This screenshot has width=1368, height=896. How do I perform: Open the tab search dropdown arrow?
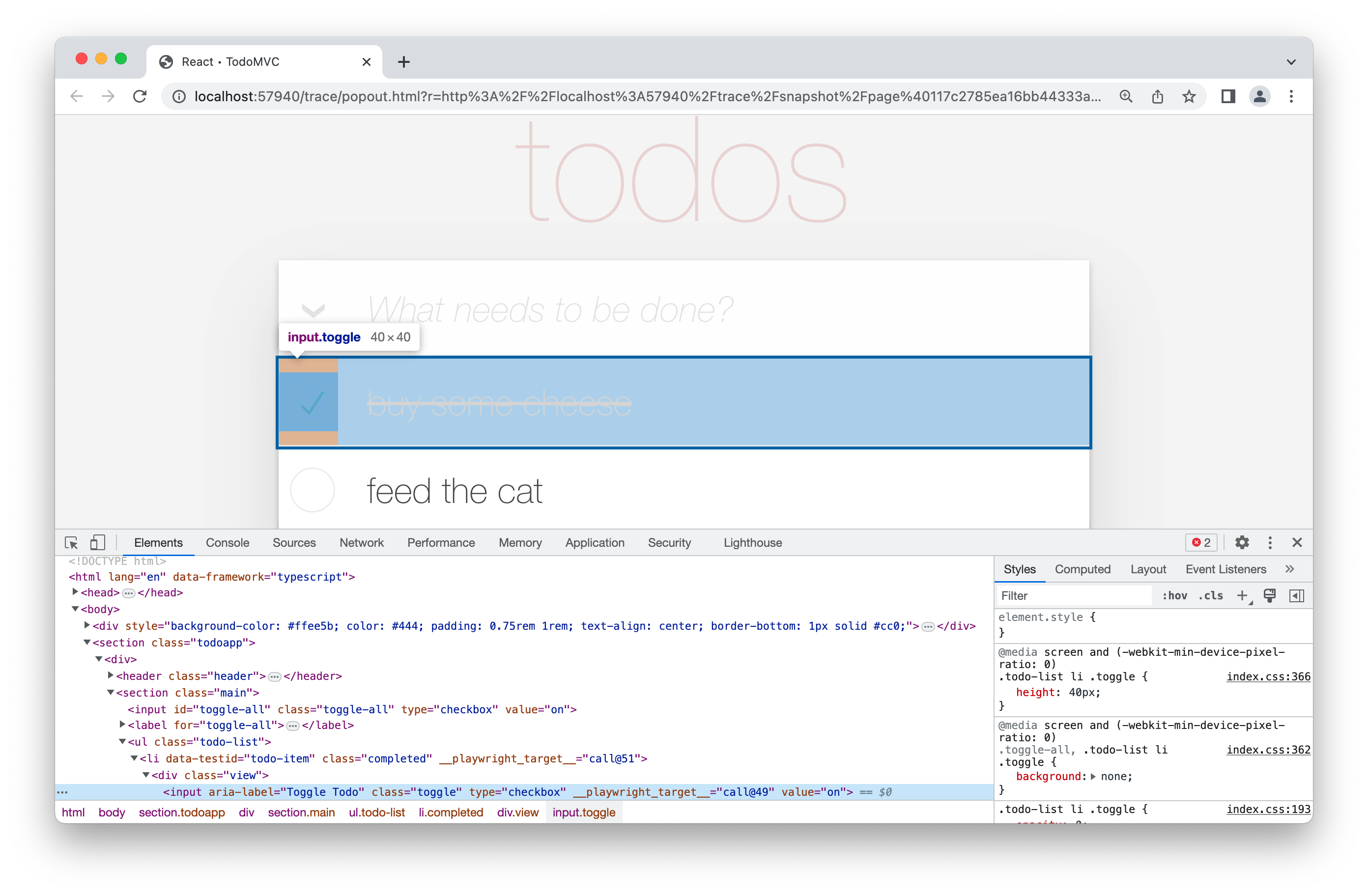pos(1291,62)
